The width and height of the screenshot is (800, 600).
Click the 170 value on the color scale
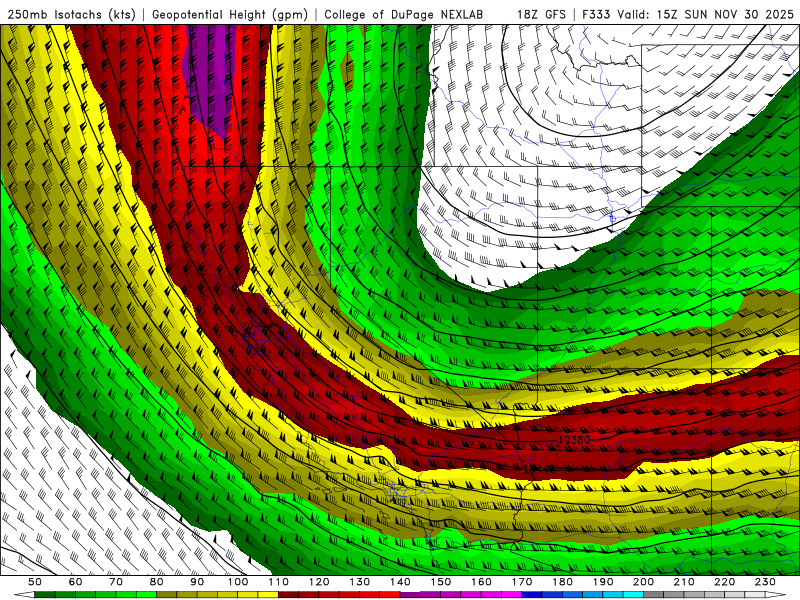[x=522, y=582]
